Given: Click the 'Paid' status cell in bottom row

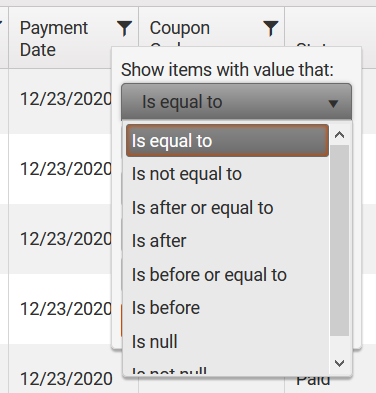Looking at the screenshot, I should [313, 381].
